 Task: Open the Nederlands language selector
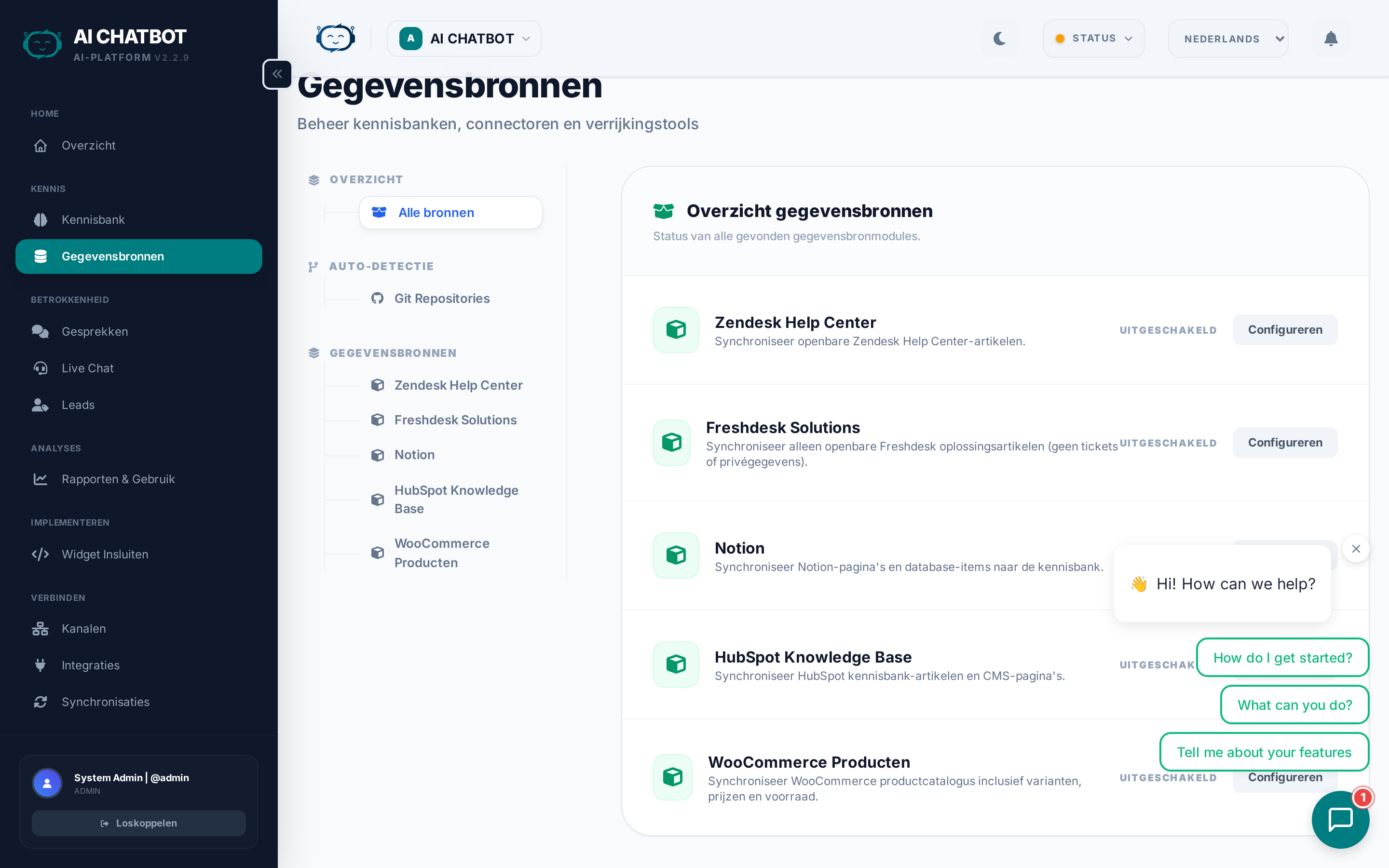1228,39
